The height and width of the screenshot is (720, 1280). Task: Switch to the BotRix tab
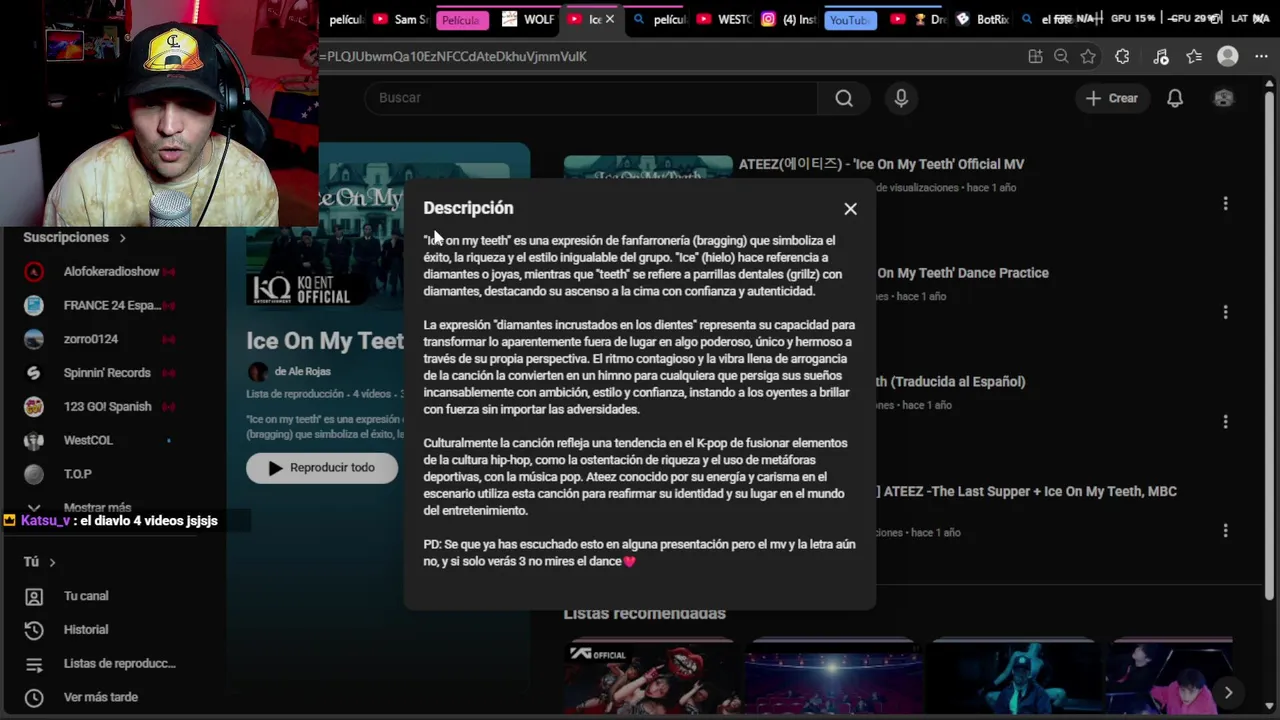click(982, 19)
